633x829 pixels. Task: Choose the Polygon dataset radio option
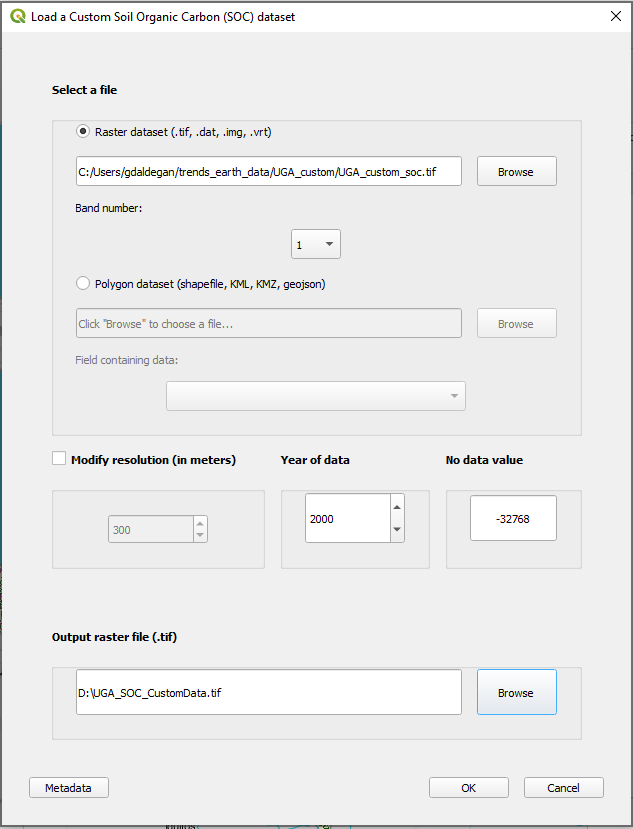pos(83,283)
